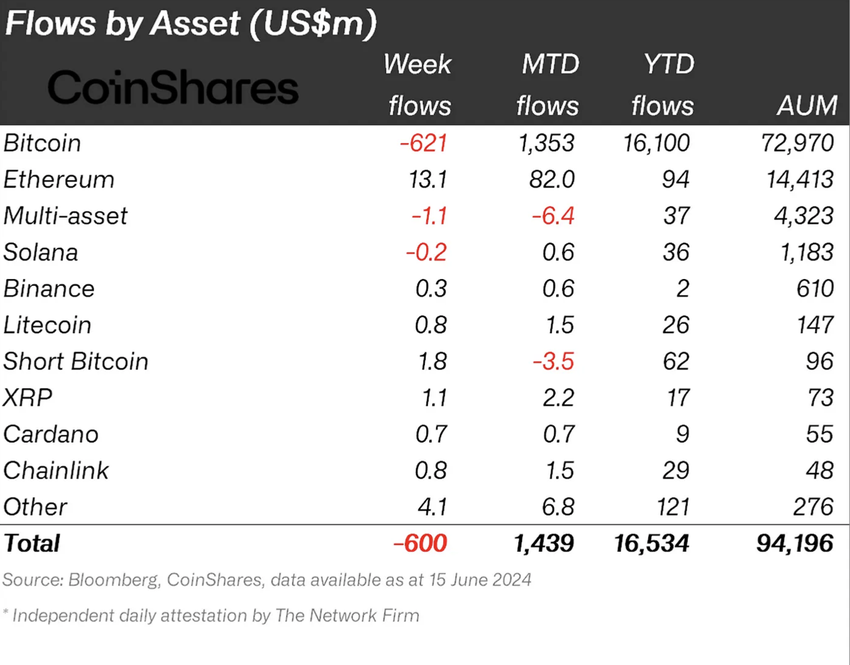The image size is (850, 665).
Task: Click the Solana row label
Action: (x=41, y=252)
